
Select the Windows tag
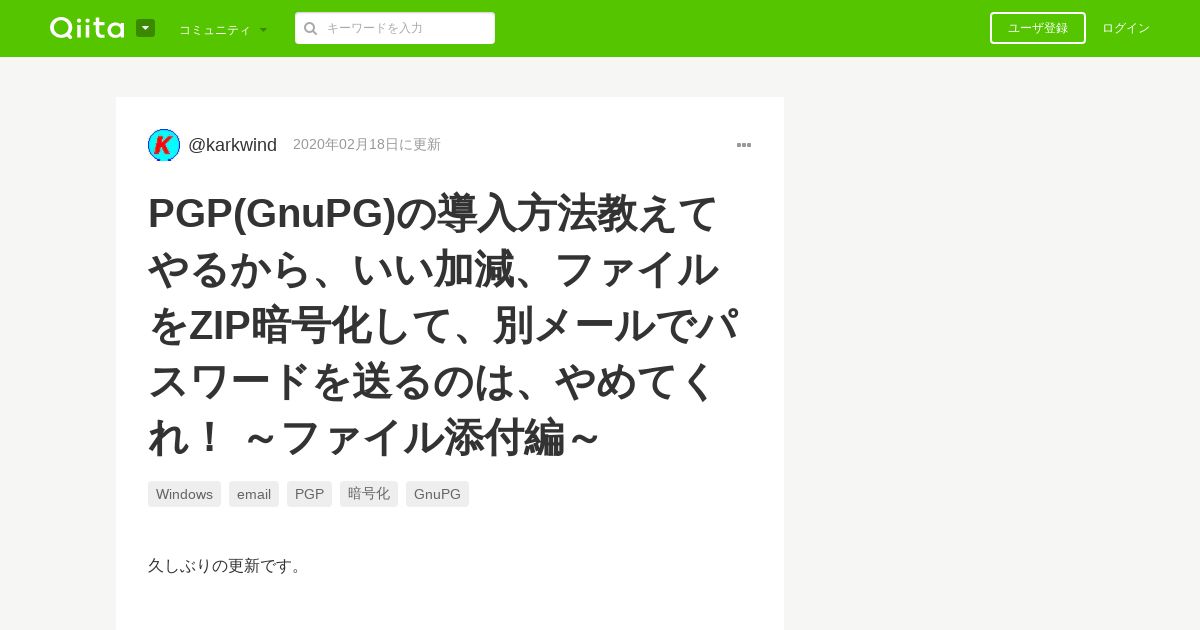tap(184, 494)
